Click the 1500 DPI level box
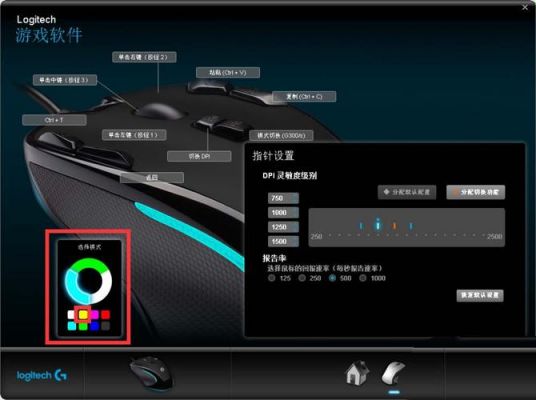The height and width of the screenshot is (400, 536). [x=283, y=241]
